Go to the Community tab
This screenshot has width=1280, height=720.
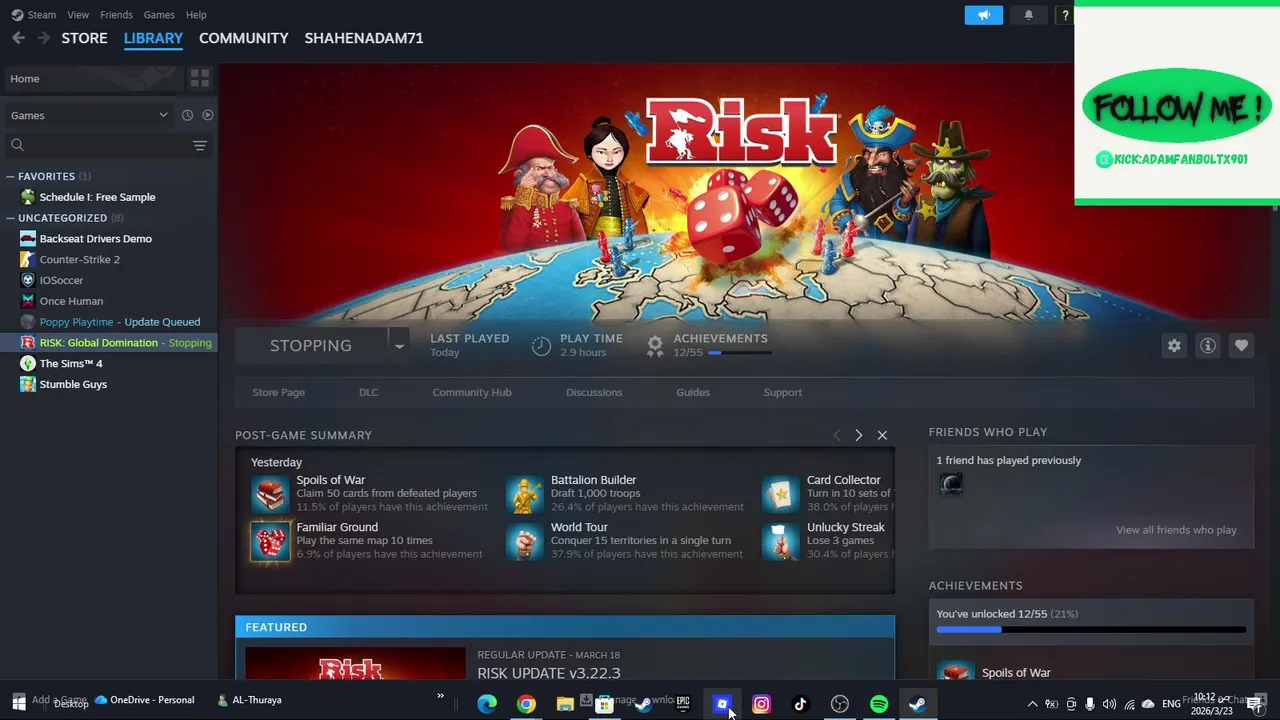244,38
